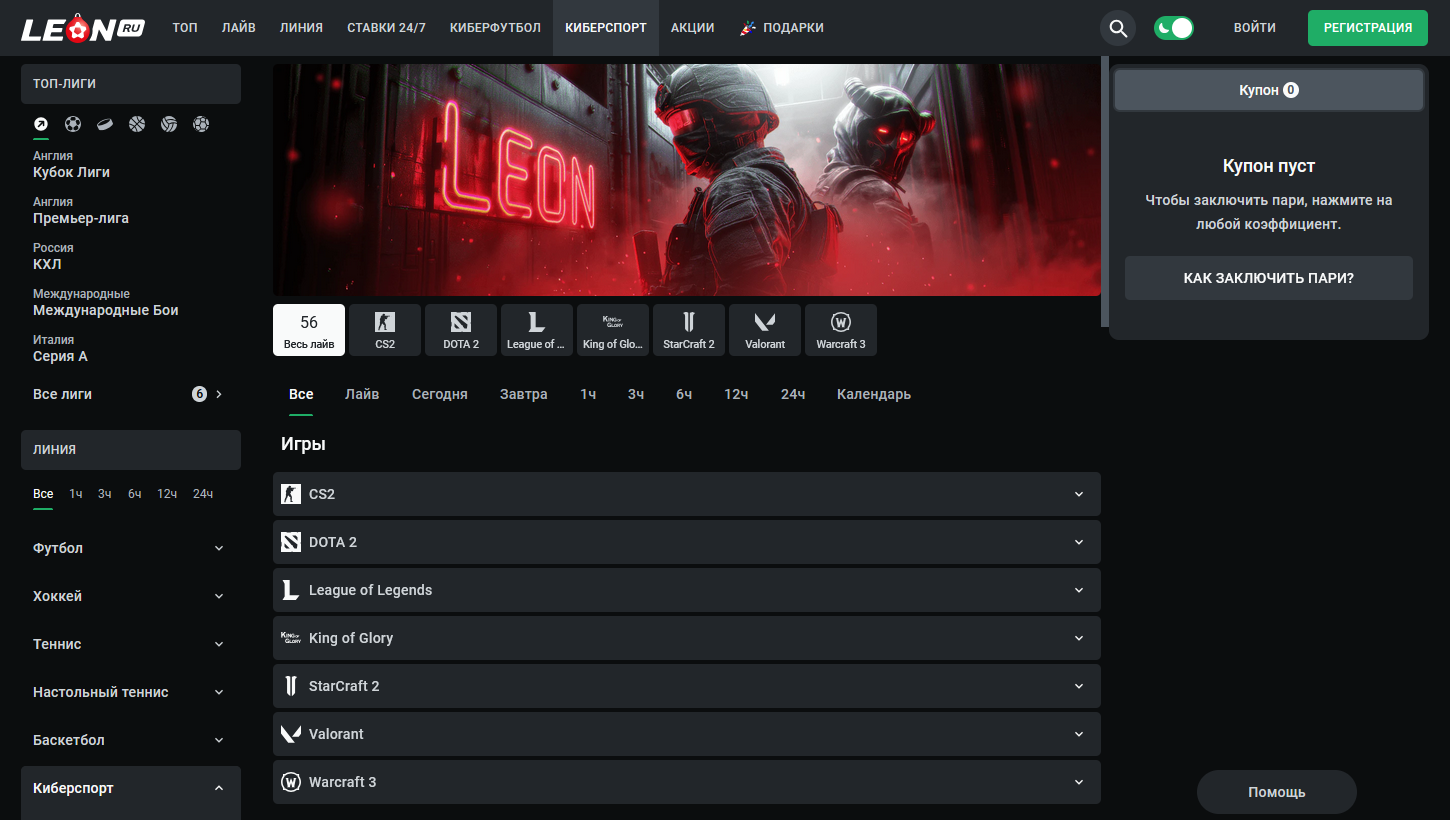
Task: Expand the DOTA 2 row chevron in Игры
Action: coord(1079,542)
